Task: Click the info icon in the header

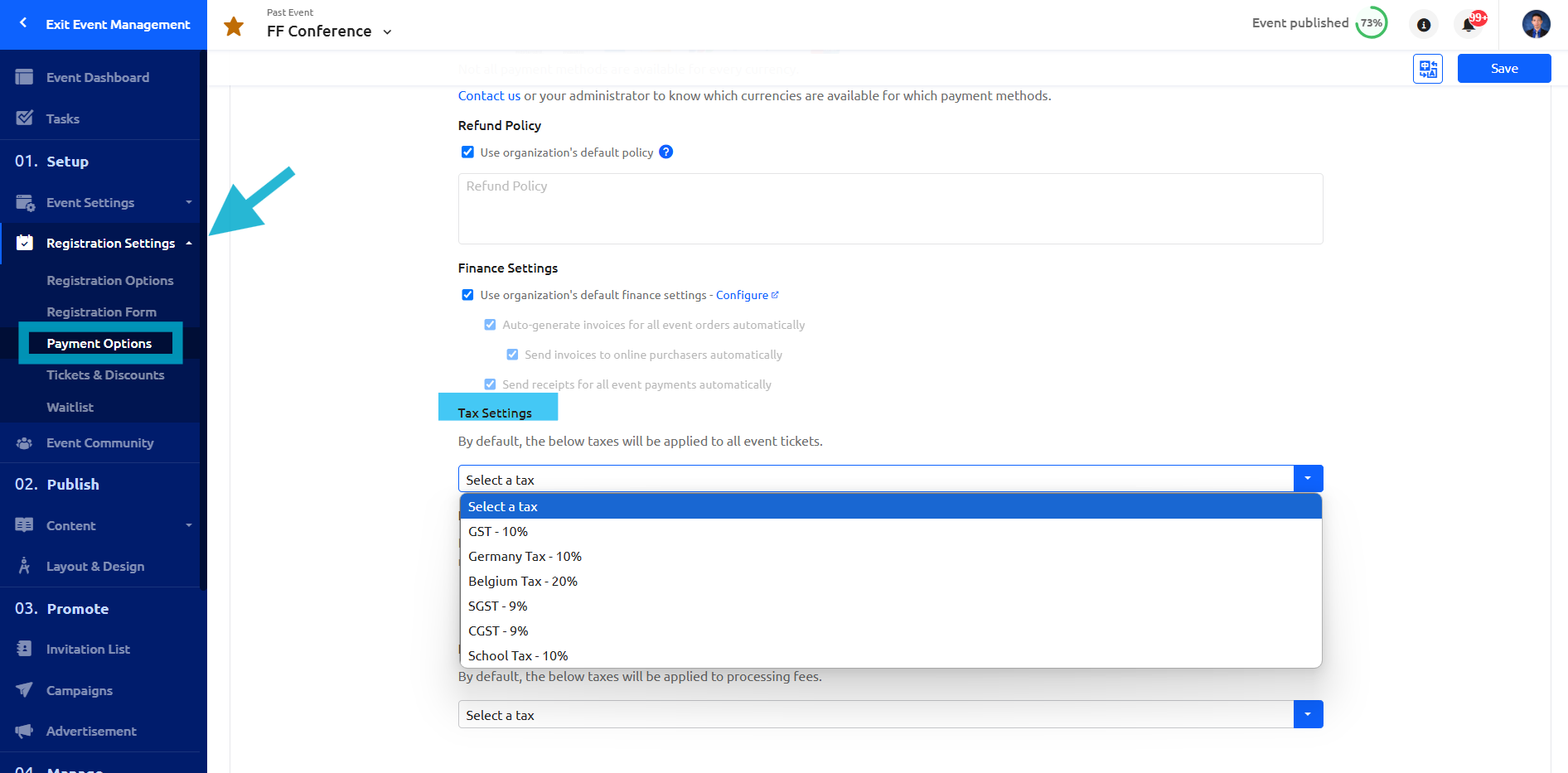Action: [x=1423, y=25]
